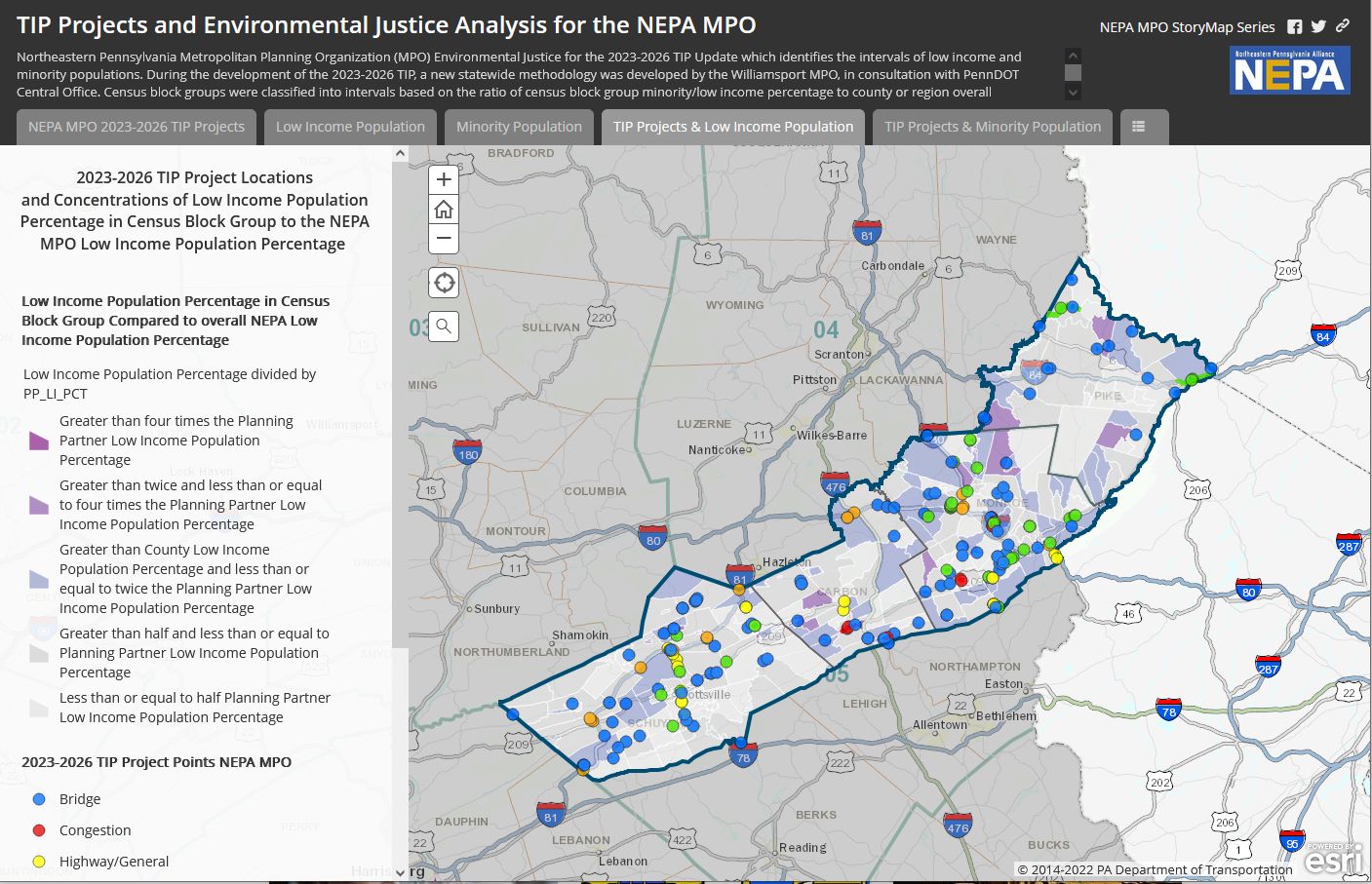Click the 'Bridge' legend label
The height and width of the screenshot is (884, 1372).
point(80,799)
